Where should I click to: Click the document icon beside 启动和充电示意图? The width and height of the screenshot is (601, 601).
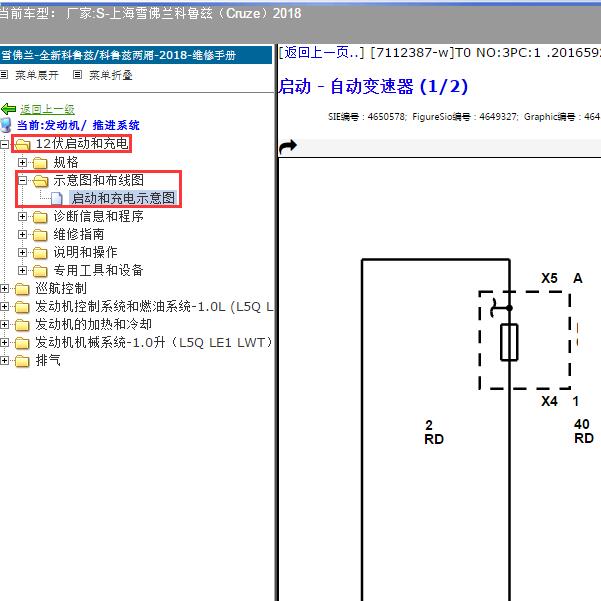click(57, 199)
